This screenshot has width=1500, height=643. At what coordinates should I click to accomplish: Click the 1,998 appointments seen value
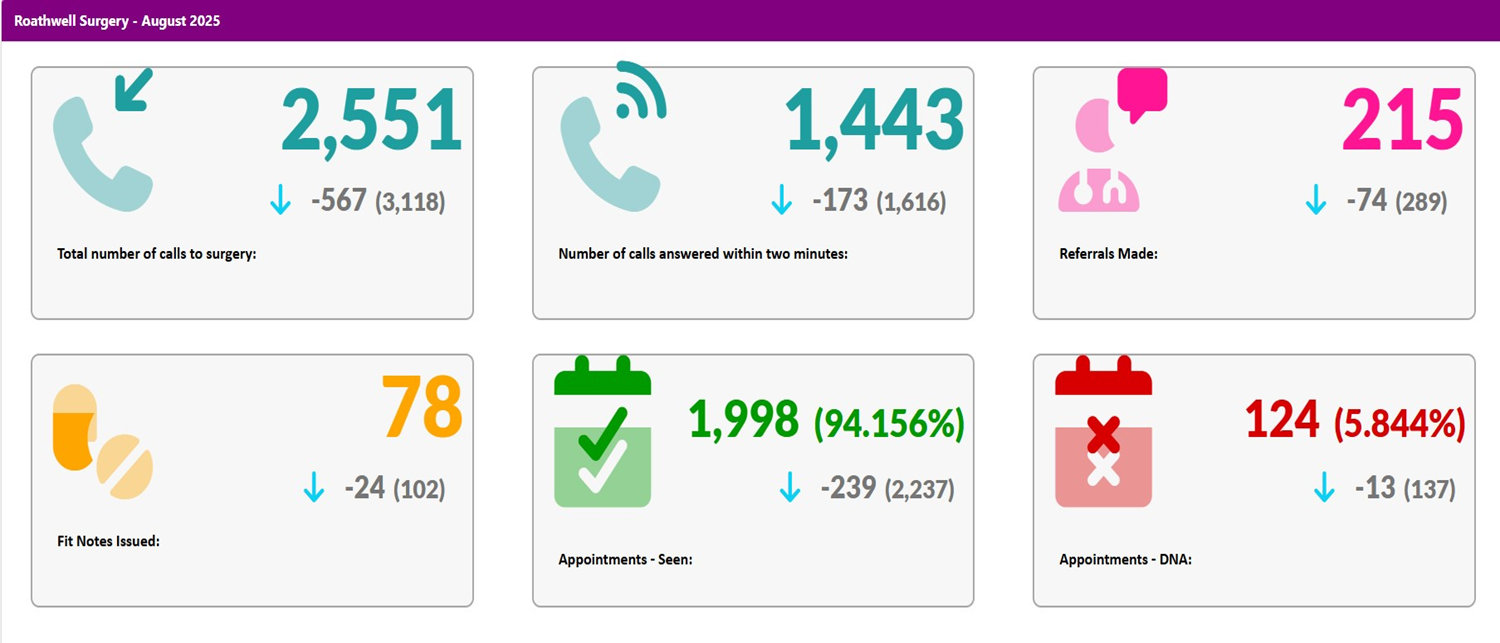743,420
